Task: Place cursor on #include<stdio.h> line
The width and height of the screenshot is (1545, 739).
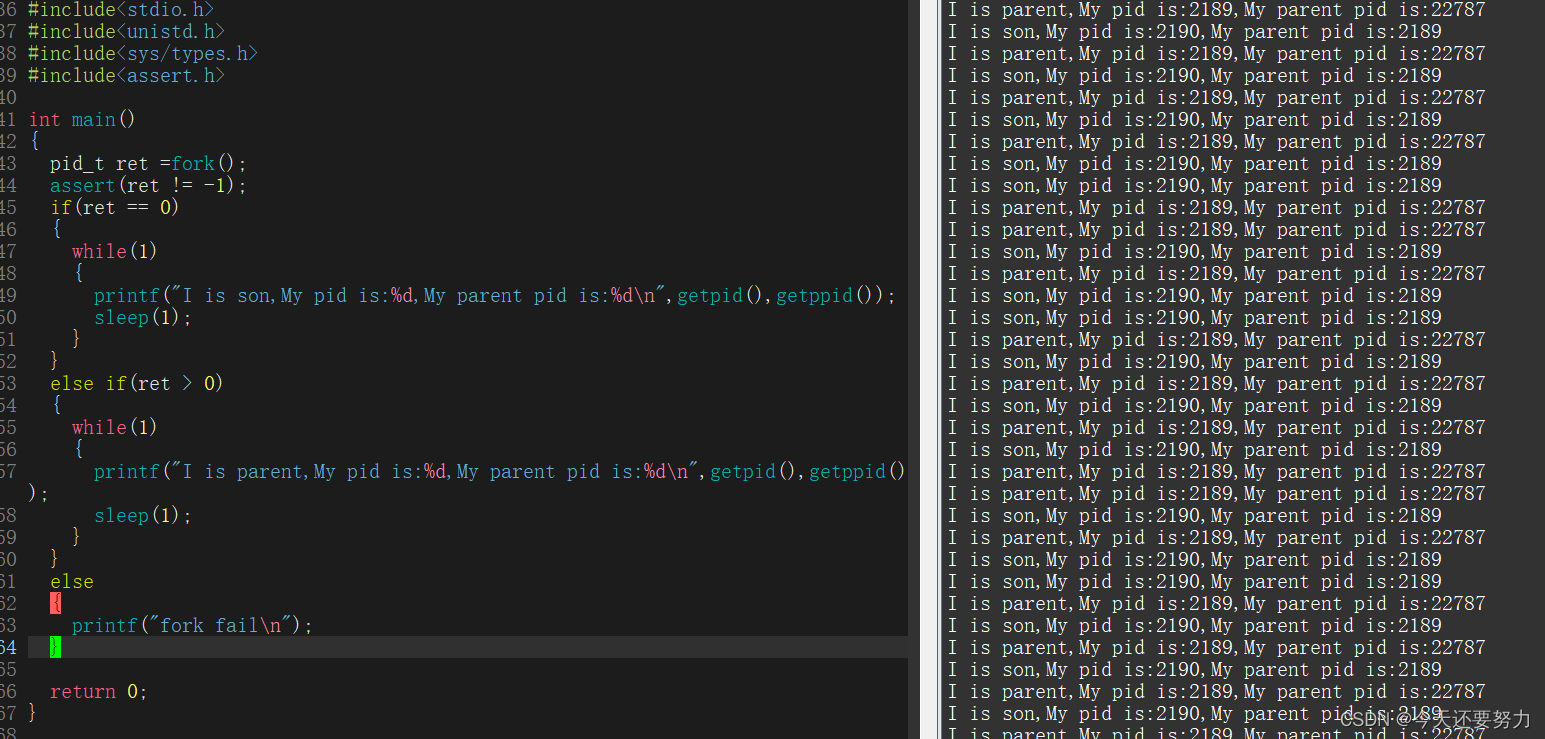Action: pos(121,10)
